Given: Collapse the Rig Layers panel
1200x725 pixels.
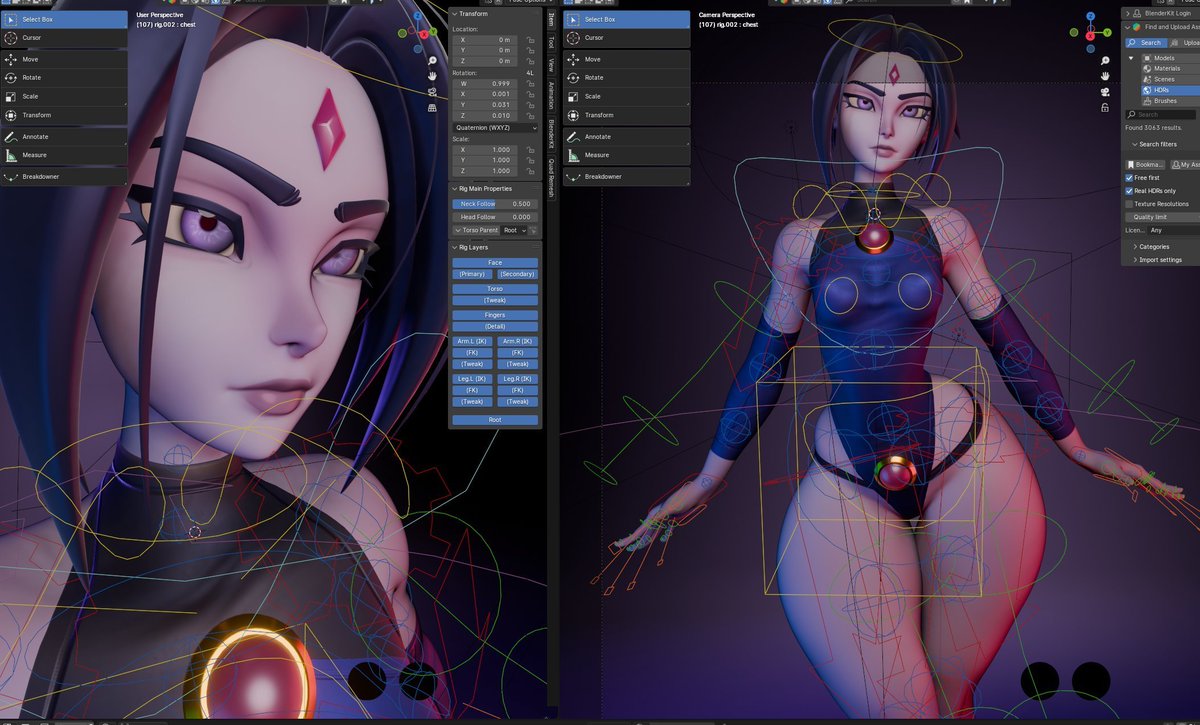Looking at the screenshot, I should point(453,247).
